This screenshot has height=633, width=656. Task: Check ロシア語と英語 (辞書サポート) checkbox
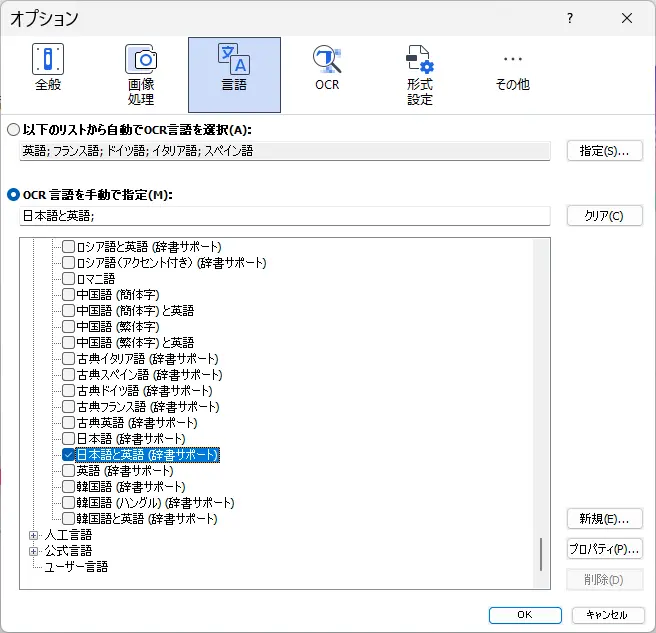click(68, 246)
